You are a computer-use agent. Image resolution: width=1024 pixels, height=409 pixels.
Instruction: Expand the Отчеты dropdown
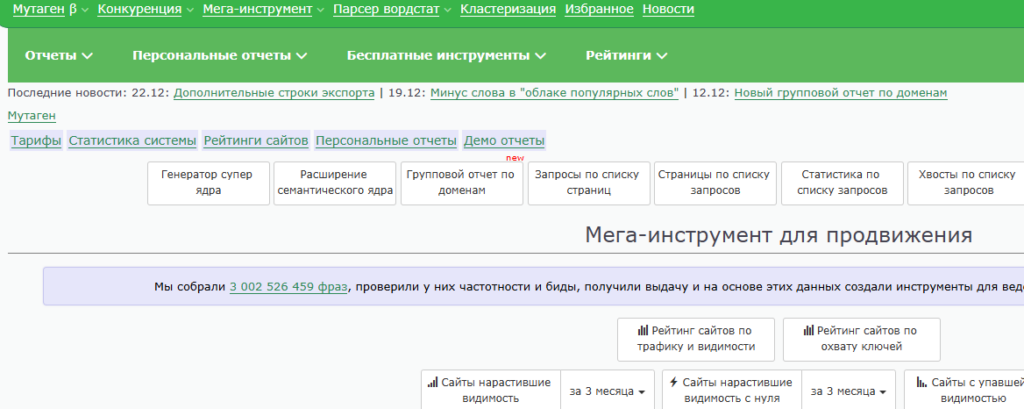59,56
